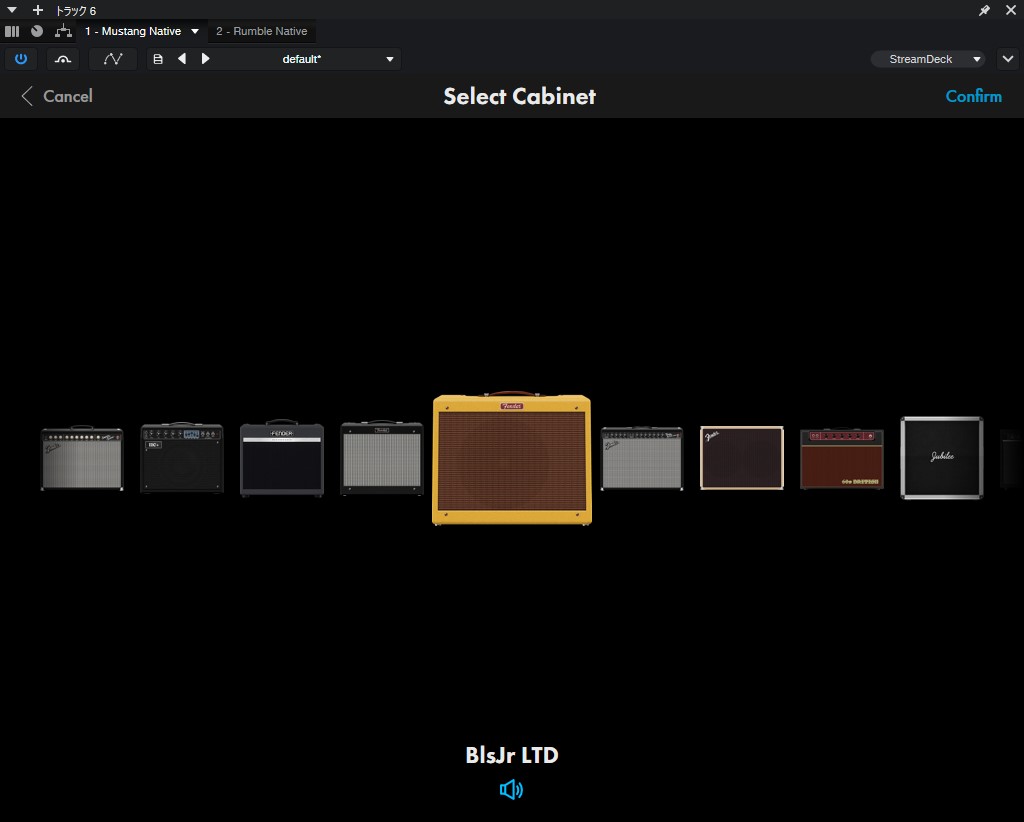Confirm the cabinet selection
The height and width of the screenshot is (822, 1024).
click(x=973, y=96)
